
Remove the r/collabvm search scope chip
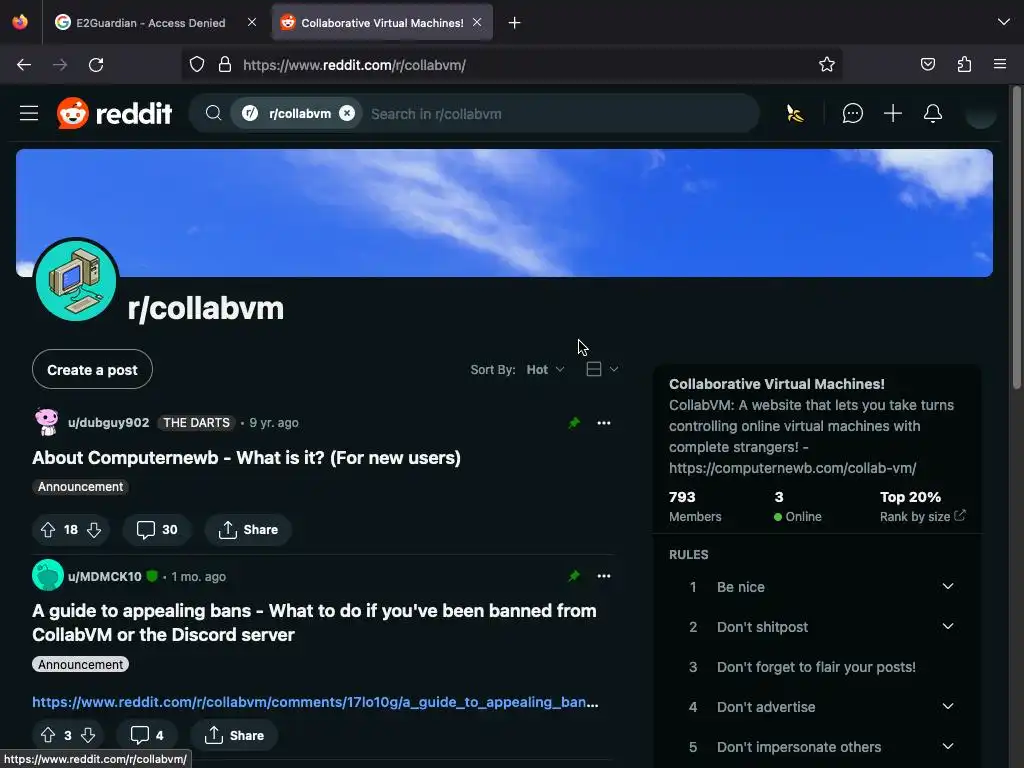click(x=347, y=114)
